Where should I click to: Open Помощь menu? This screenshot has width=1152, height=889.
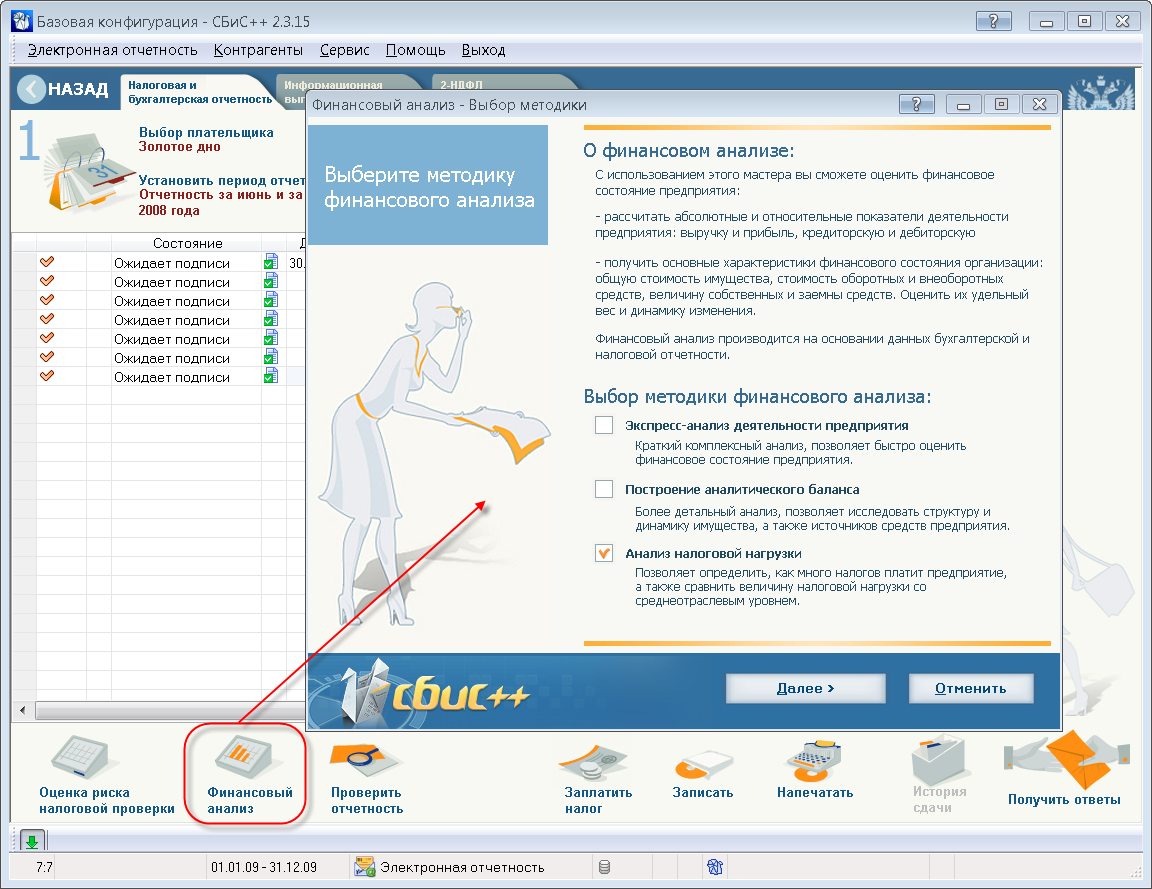pyautogui.click(x=415, y=50)
